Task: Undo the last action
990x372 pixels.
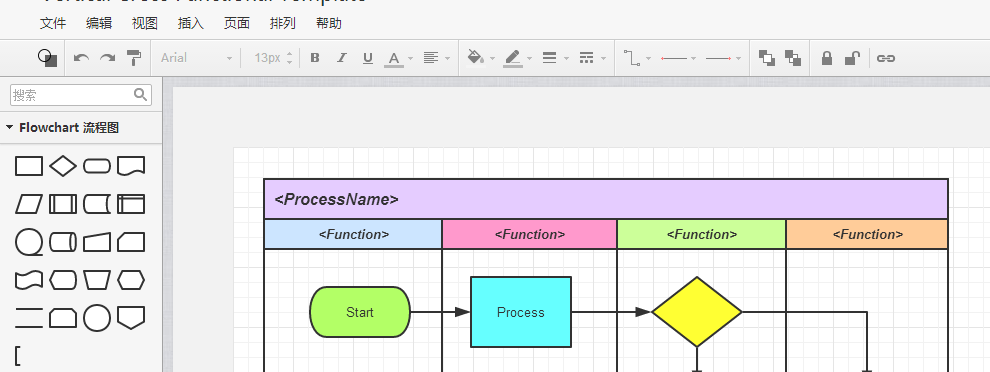Action: pos(81,58)
